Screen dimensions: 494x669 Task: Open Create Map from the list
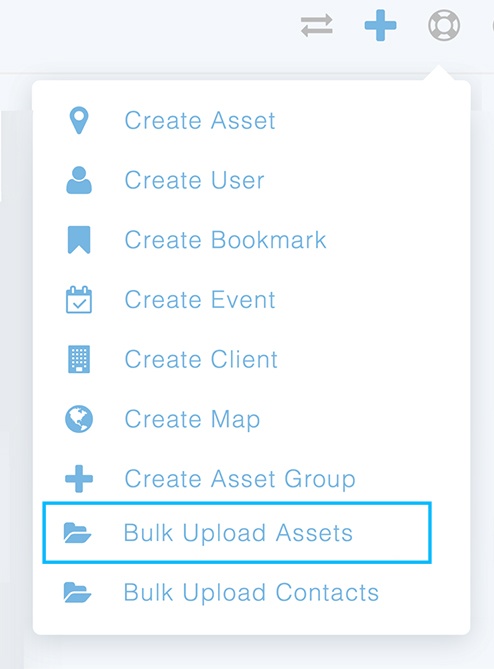(192, 420)
